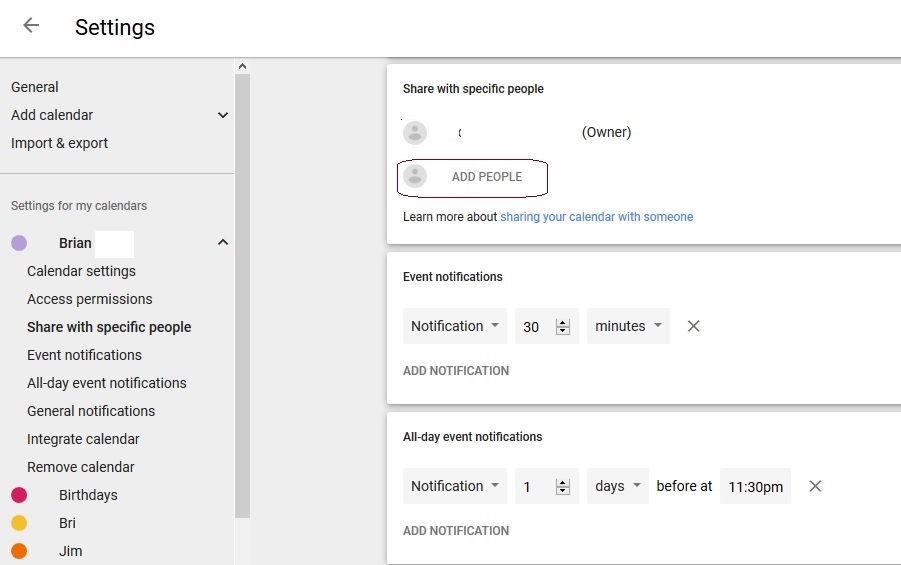Screen dimensions: 901x565
Task: Click the 11:30pm time field
Action: click(755, 487)
